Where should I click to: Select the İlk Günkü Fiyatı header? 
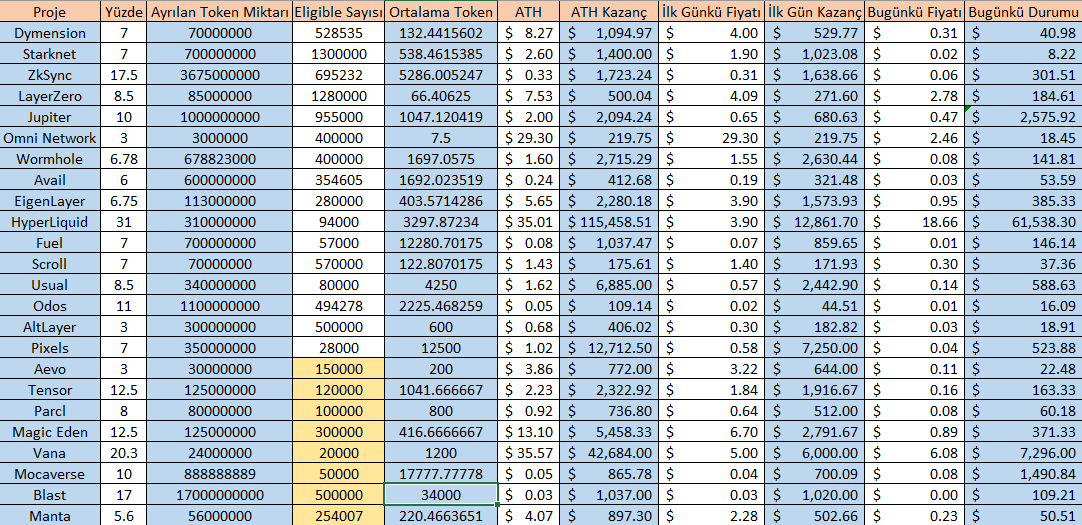711,12
